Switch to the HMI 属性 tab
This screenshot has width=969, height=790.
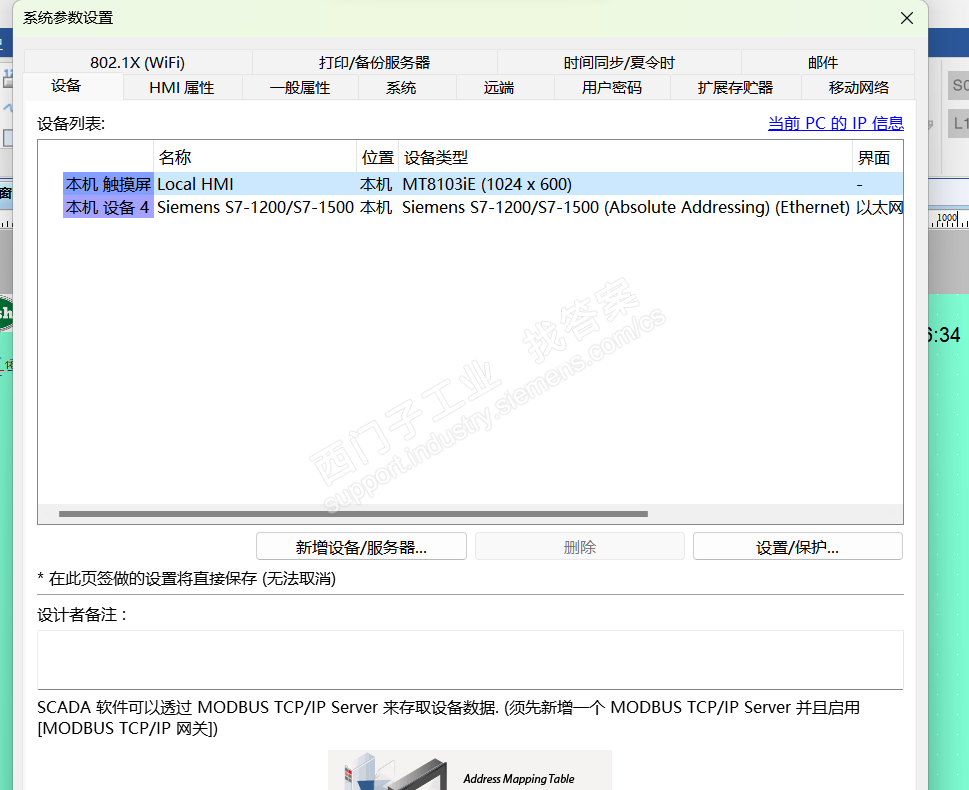182,88
